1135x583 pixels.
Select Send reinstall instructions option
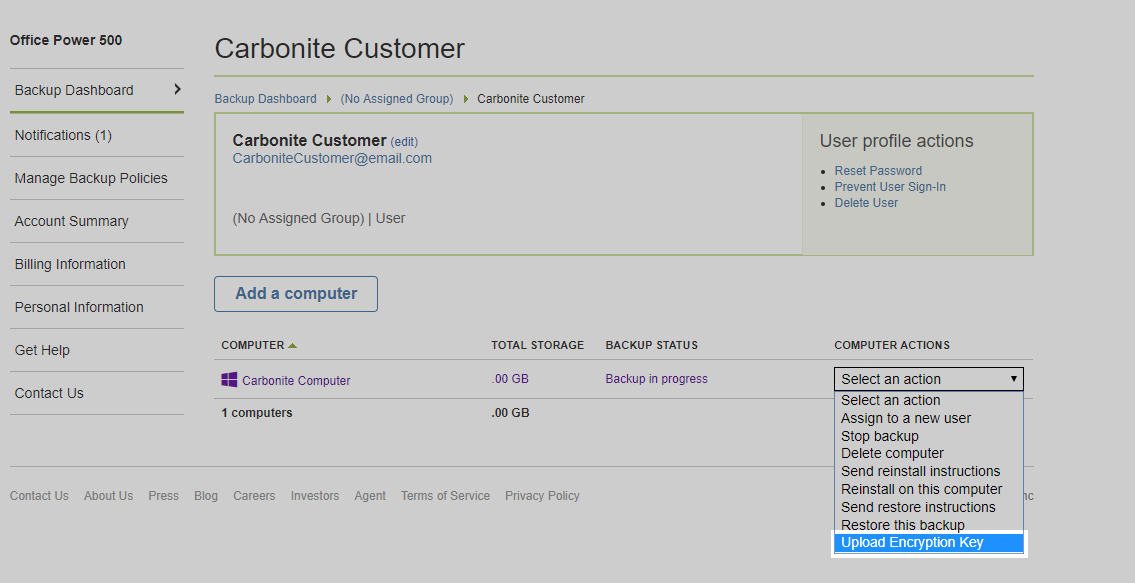click(920, 471)
